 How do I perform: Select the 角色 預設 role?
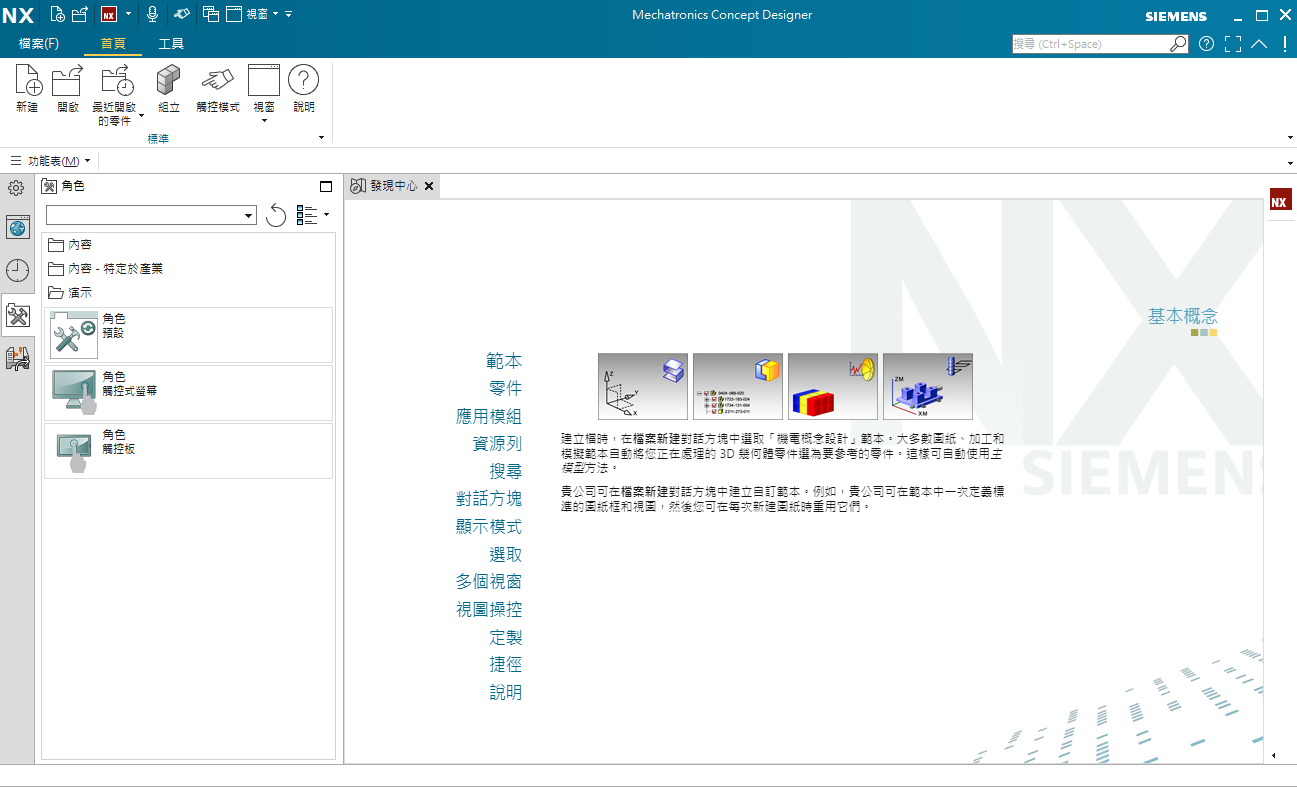tap(188, 335)
